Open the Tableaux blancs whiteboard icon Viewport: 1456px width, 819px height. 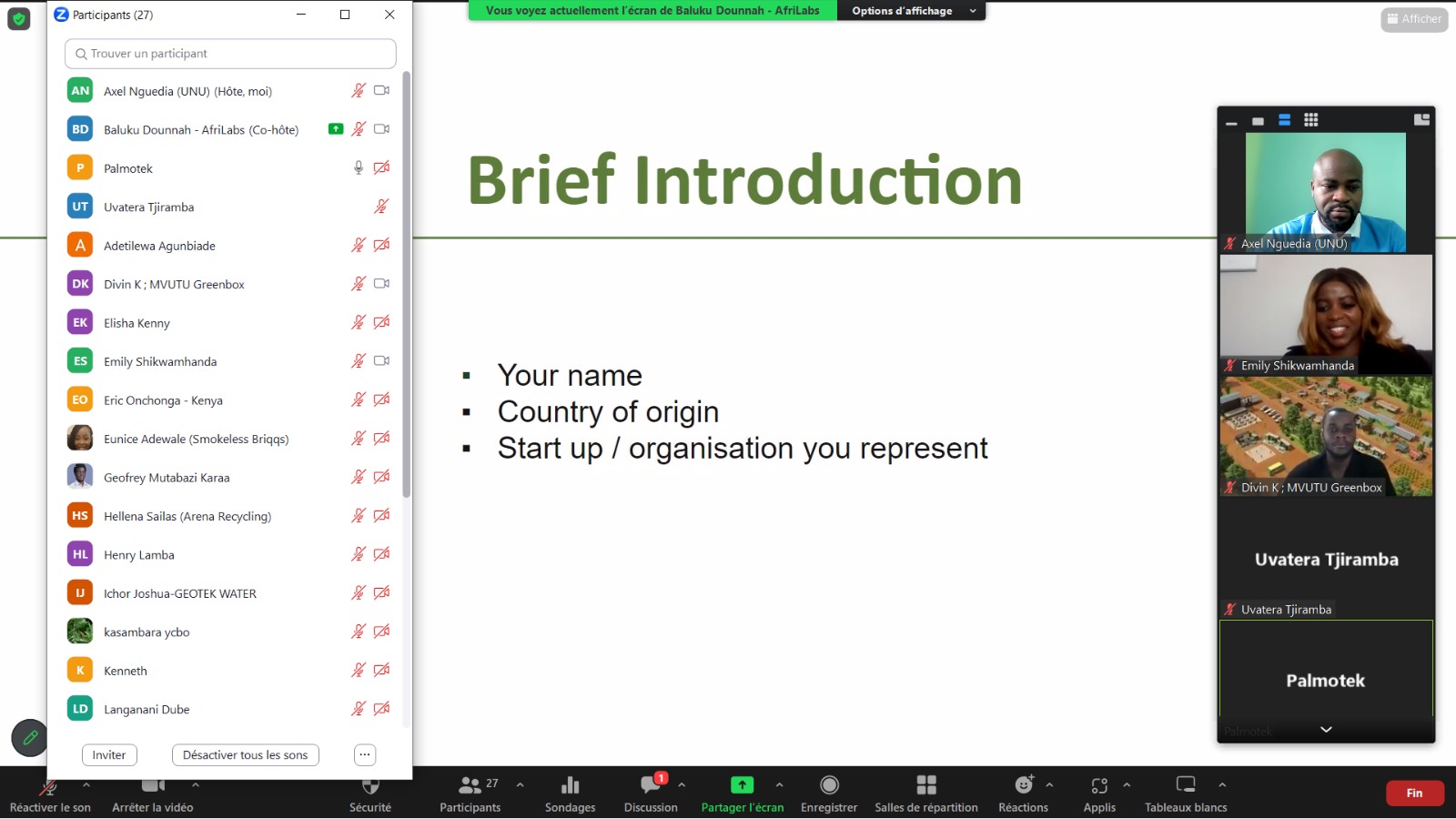(1185, 785)
